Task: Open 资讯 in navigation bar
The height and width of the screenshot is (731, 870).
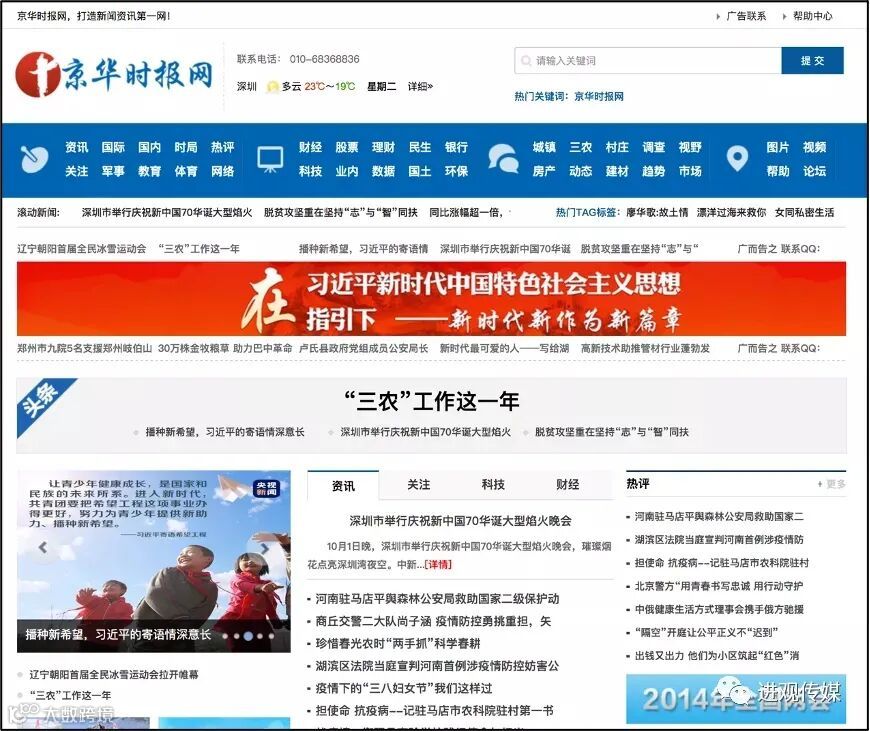Action: pyautogui.click(x=77, y=147)
